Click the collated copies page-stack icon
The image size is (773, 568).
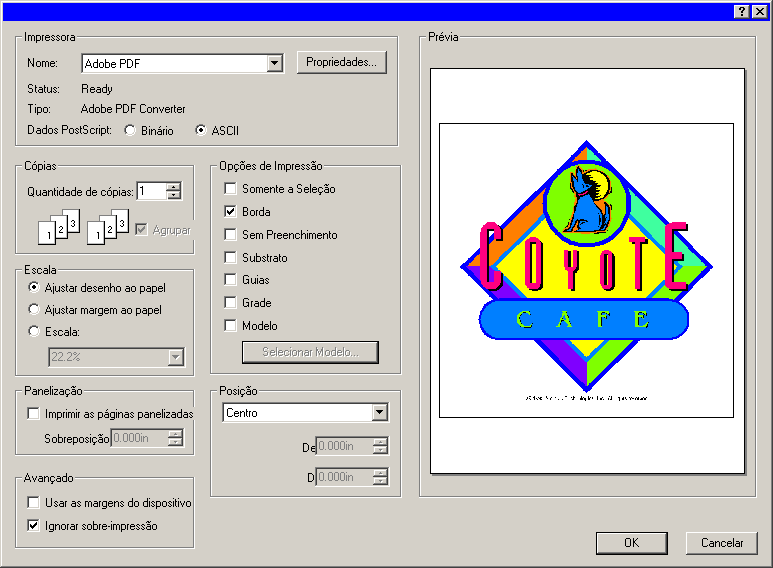click(59, 226)
